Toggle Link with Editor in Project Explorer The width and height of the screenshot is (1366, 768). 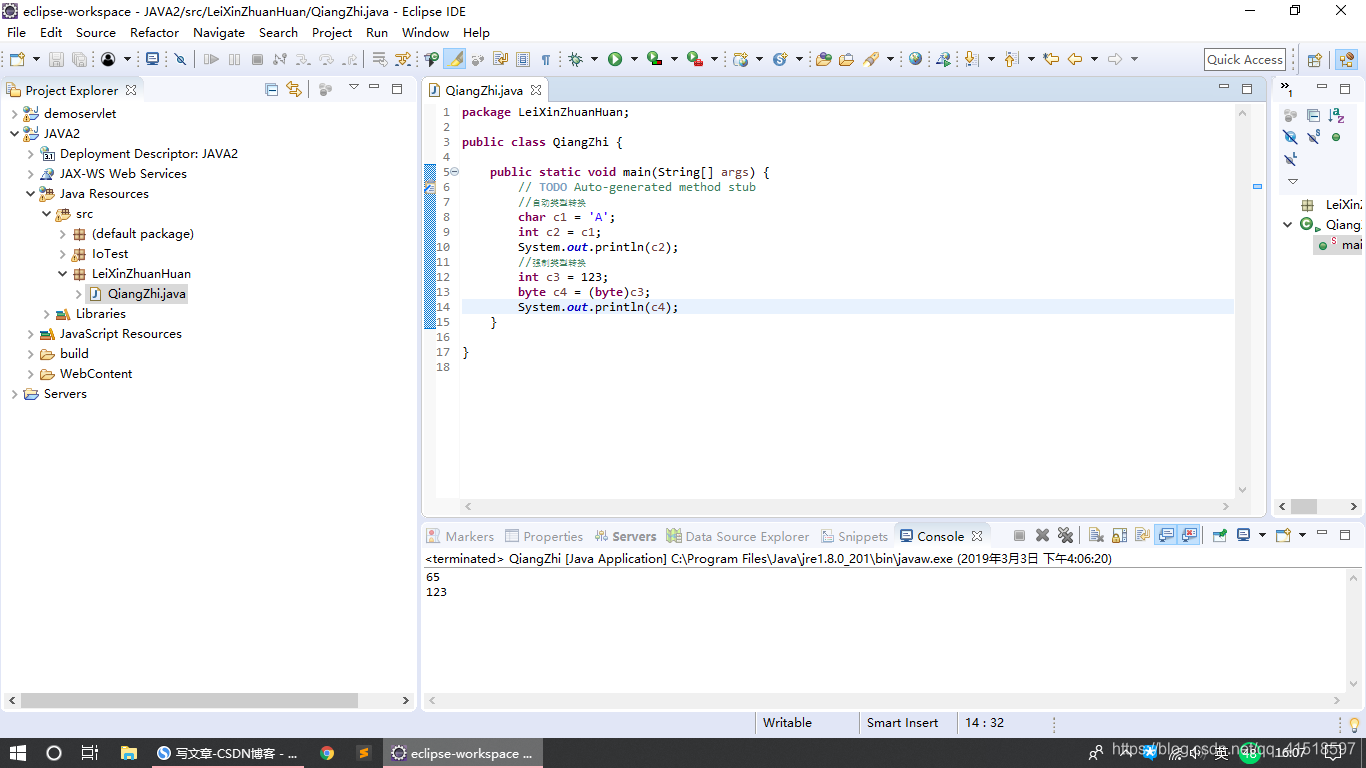click(294, 89)
